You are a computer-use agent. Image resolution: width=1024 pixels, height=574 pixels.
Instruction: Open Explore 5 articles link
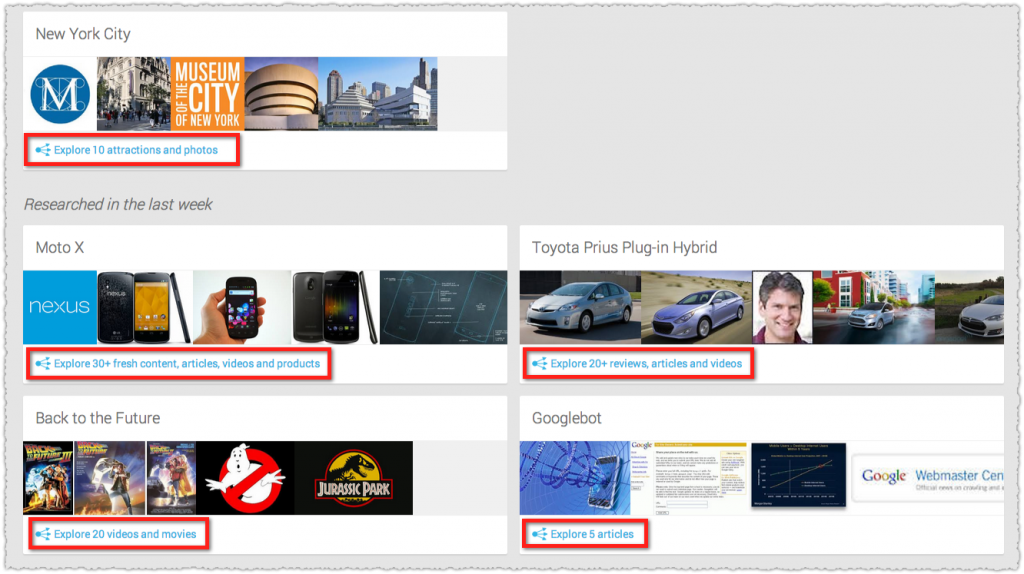pos(592,534)
